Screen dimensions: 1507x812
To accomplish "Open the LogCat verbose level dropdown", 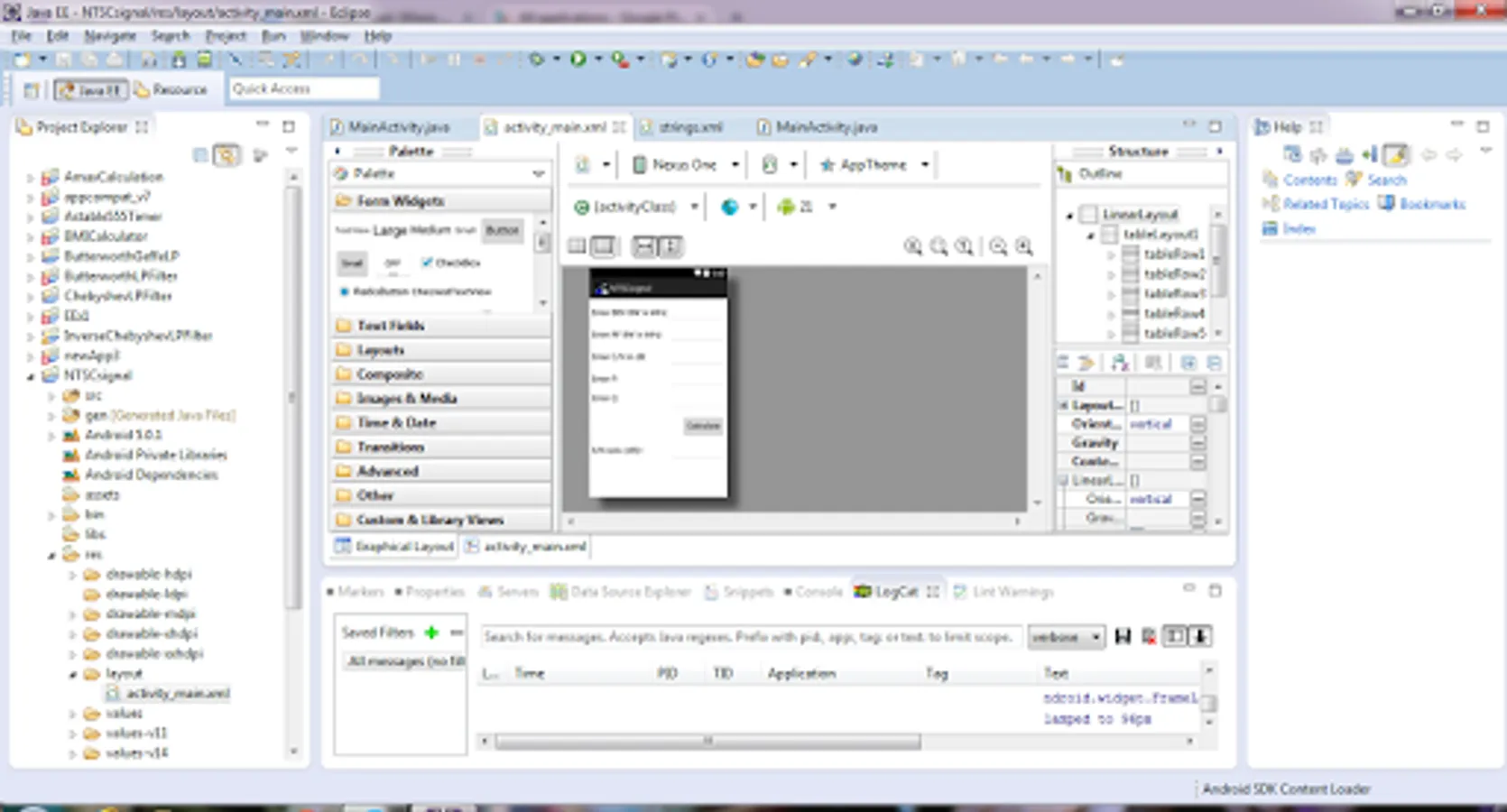I will click(x=1066, y=637).
